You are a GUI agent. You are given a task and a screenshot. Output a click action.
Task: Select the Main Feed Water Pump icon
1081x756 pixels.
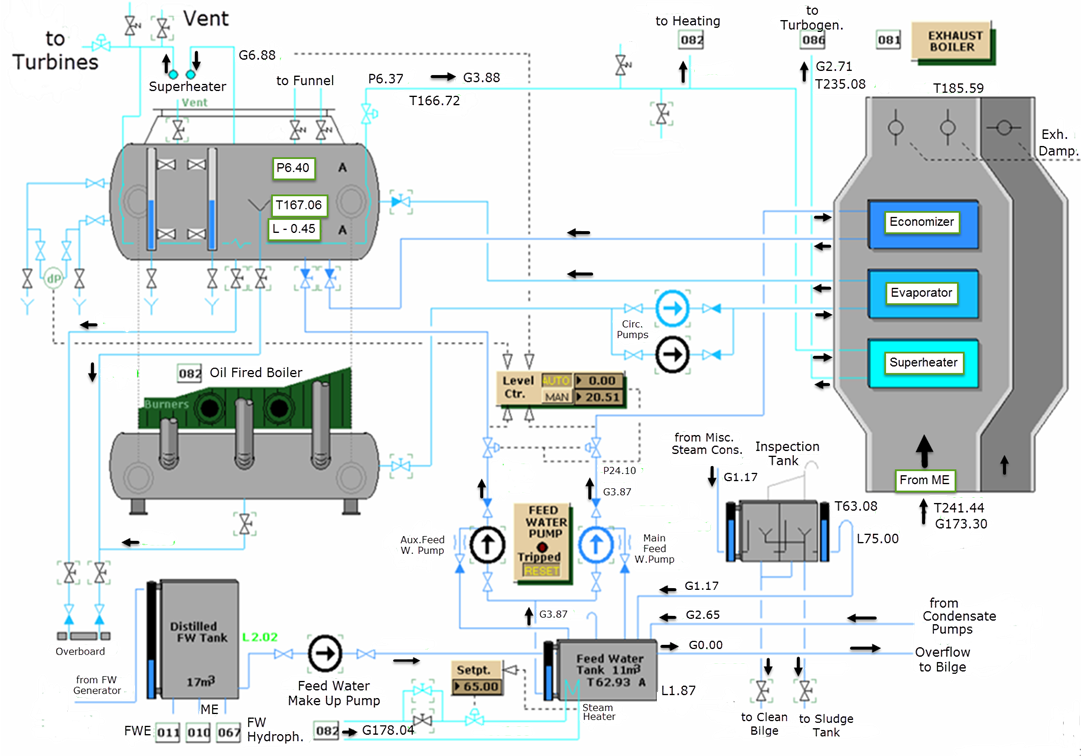pos(596,544)
